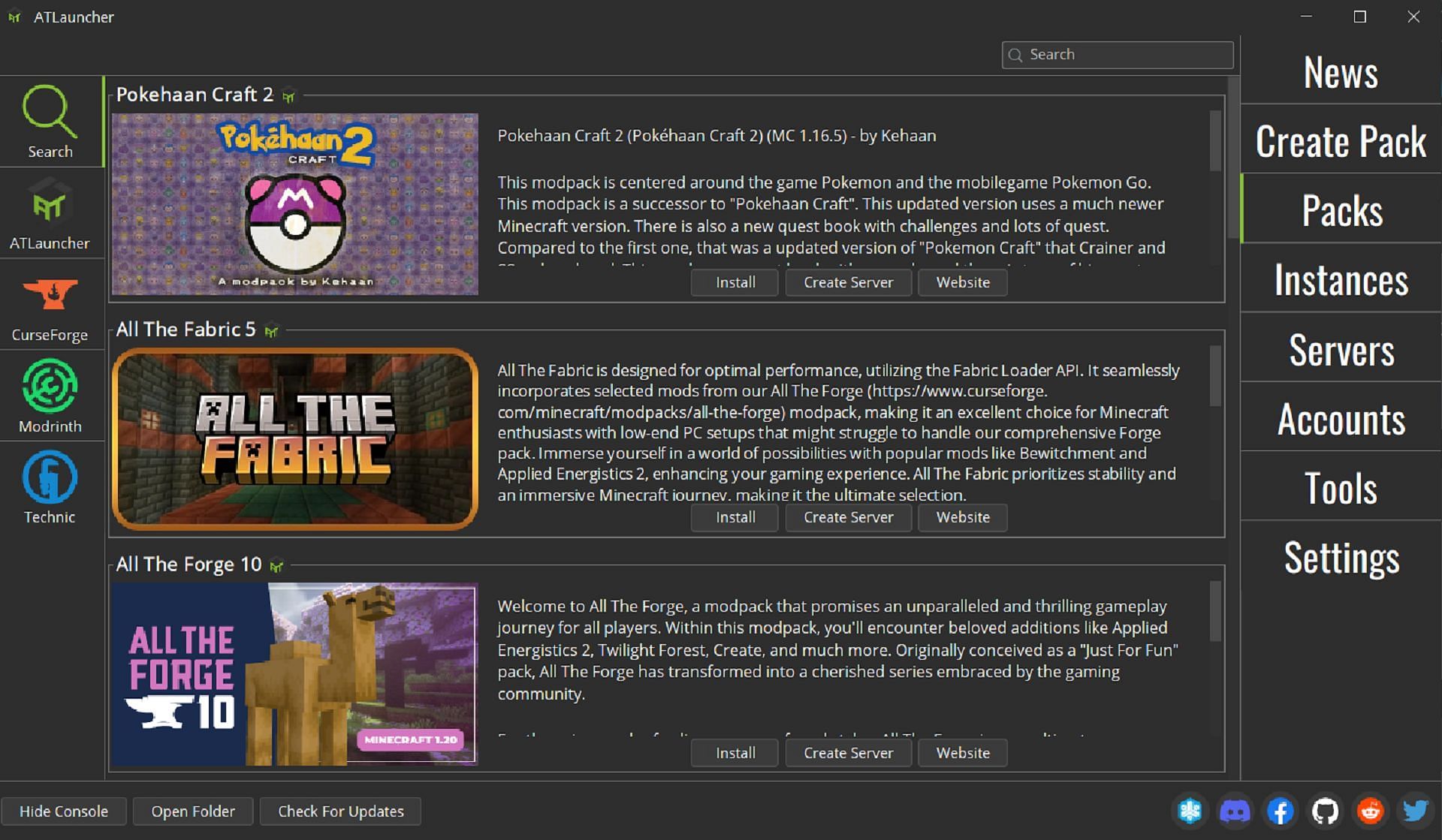1442x840 pixels.
Task: Open All The Forge 10 website
Action: coord(963,752)
